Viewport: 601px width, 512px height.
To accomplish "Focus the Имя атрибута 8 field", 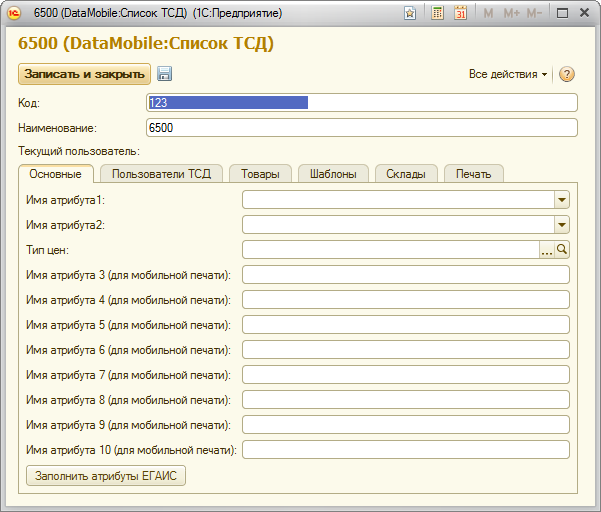I will 406,400.
